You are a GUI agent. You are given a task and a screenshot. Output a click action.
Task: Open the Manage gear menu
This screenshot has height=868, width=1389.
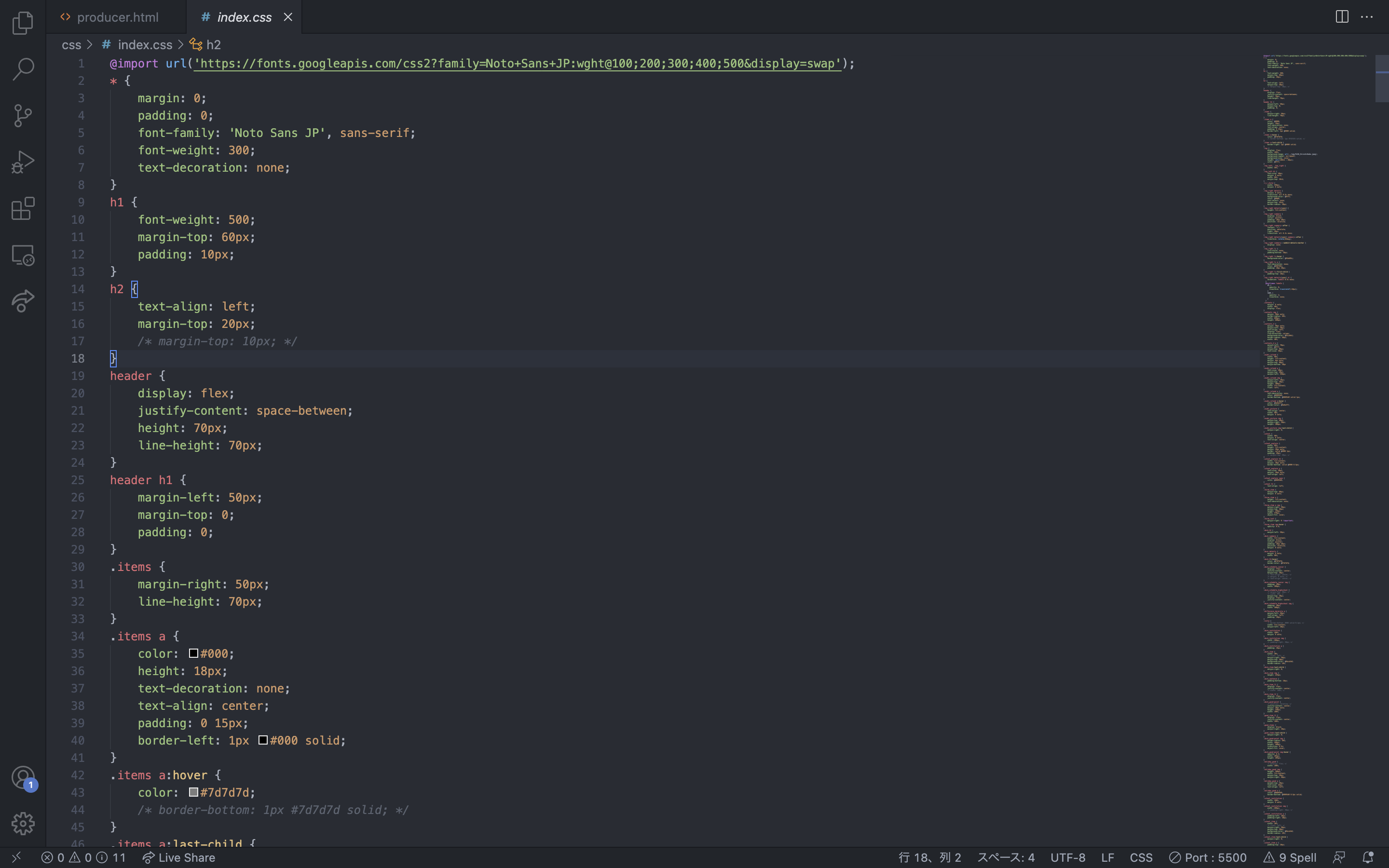click(x=23, y=824)
